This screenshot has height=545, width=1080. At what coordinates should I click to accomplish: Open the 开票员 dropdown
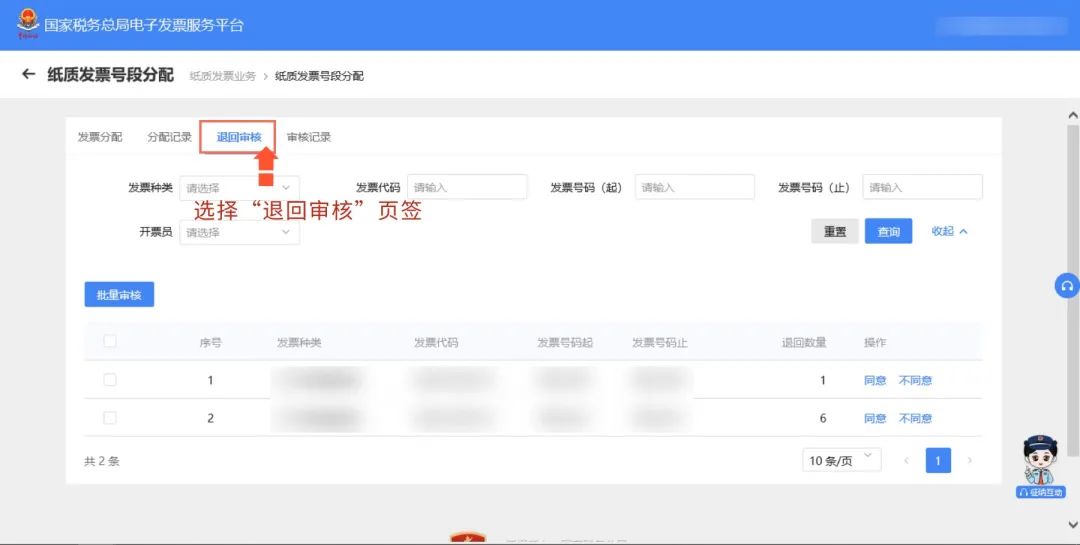[239, 232]
